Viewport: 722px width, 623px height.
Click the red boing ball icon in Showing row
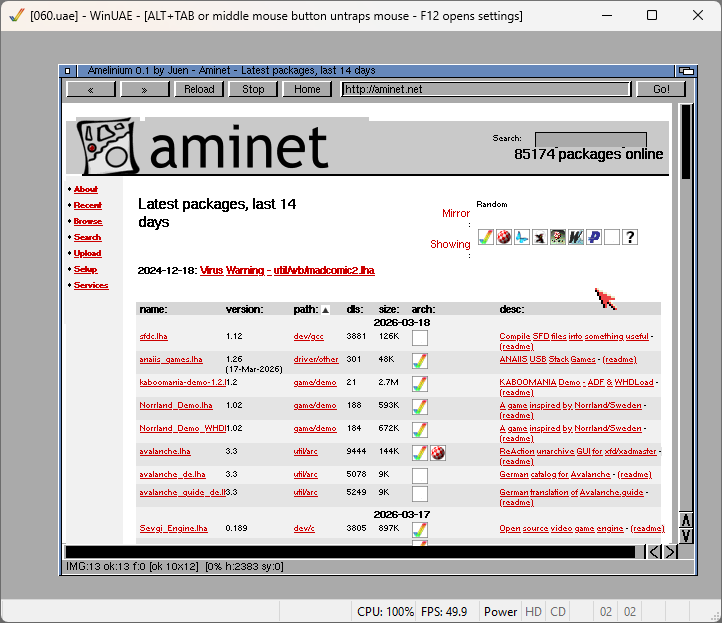click(504, 237)
